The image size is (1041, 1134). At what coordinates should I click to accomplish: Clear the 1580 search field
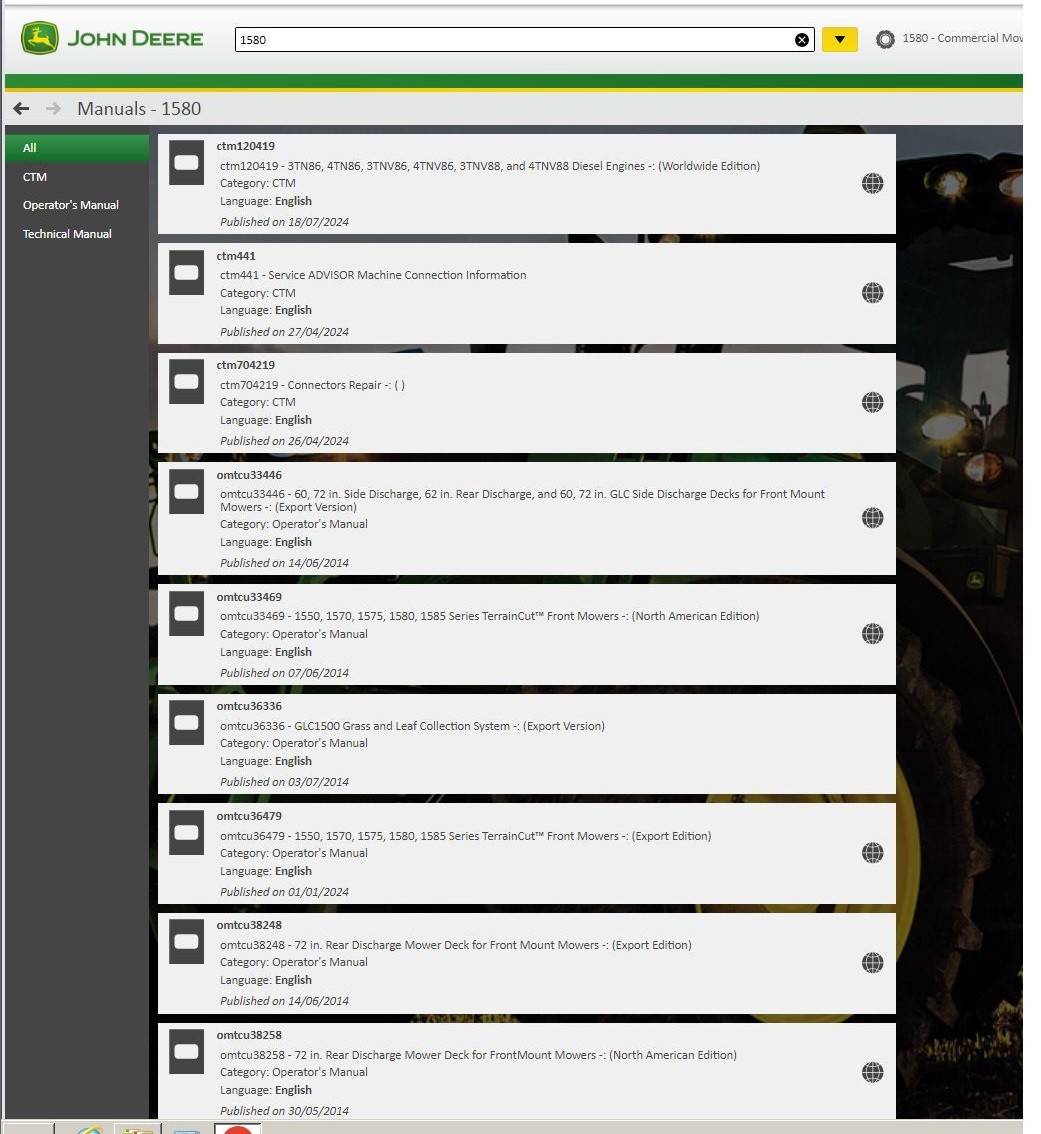(802, 40)
